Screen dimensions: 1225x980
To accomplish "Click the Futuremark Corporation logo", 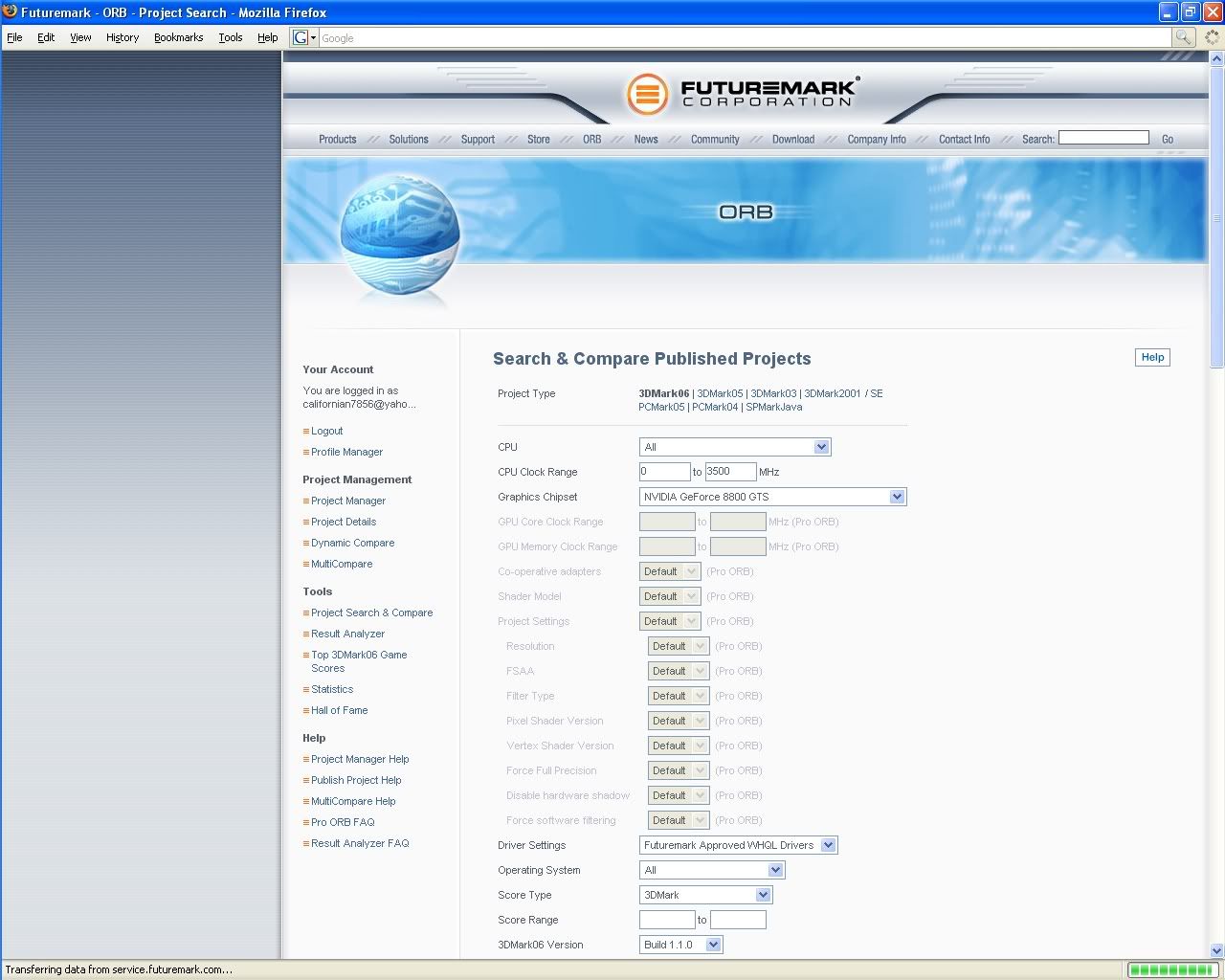I will click(743, 94).
